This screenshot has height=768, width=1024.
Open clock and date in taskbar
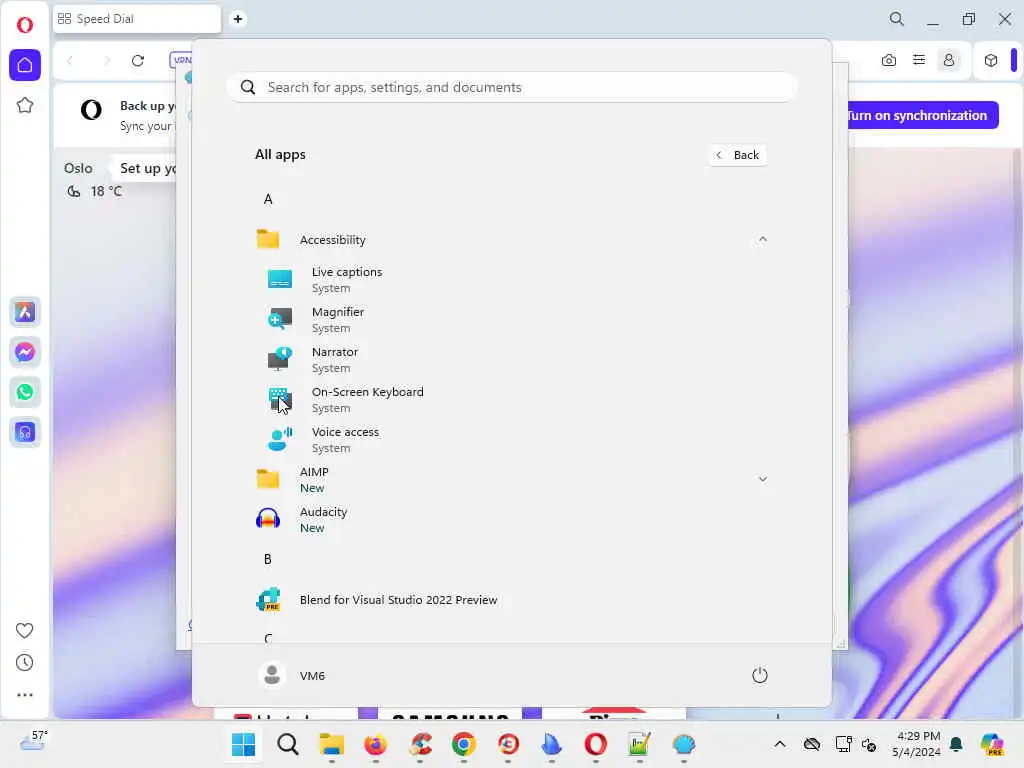point(916,744)
